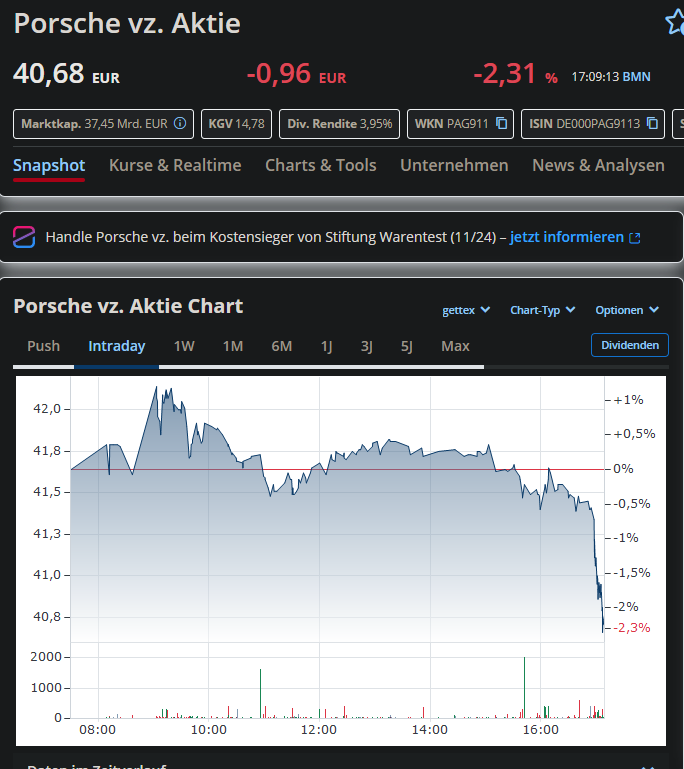Switch to Kurse & Realtime tab
The height and width of the screenshot is (769, 684).
click(175, 165)
